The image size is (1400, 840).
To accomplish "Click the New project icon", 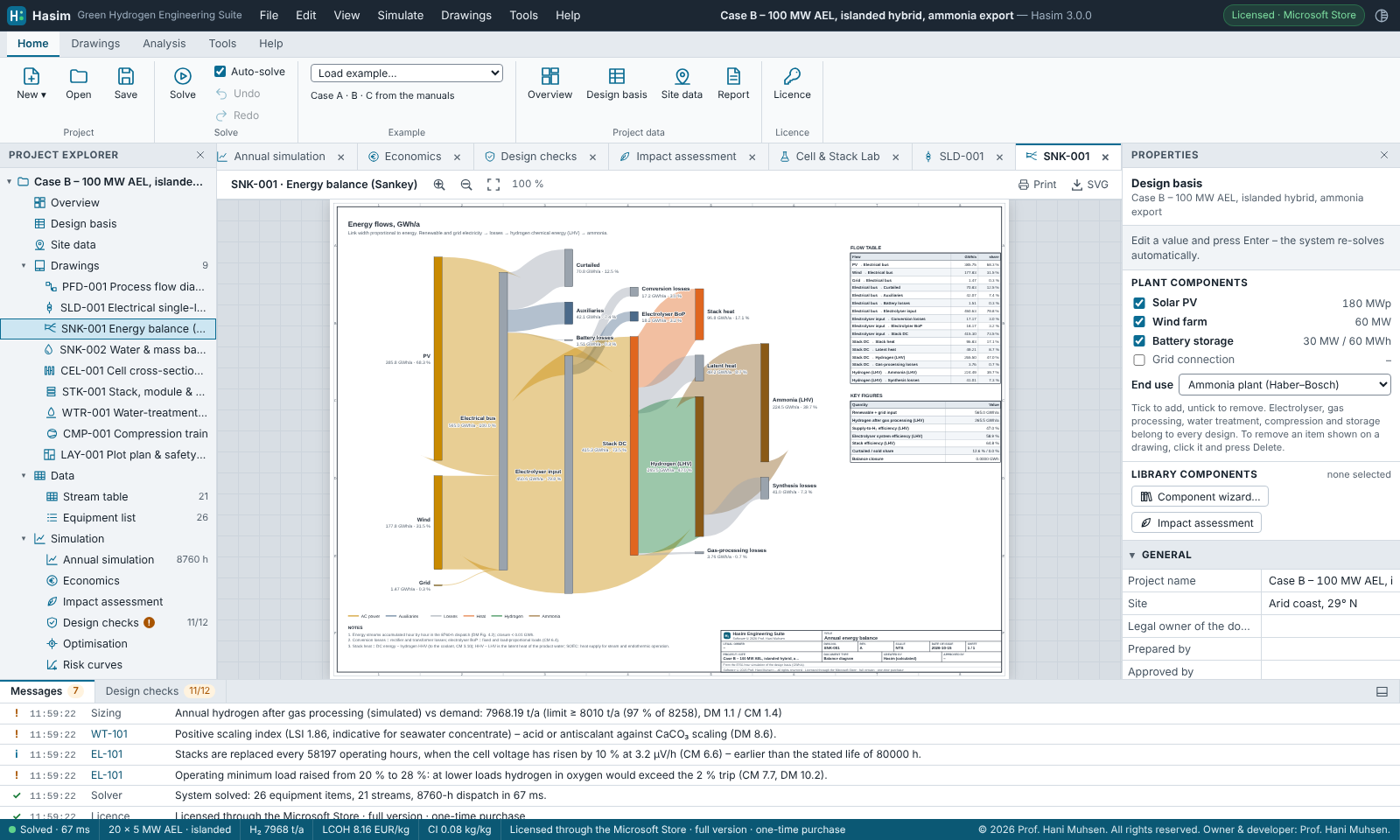I will [x=31, y=84].
